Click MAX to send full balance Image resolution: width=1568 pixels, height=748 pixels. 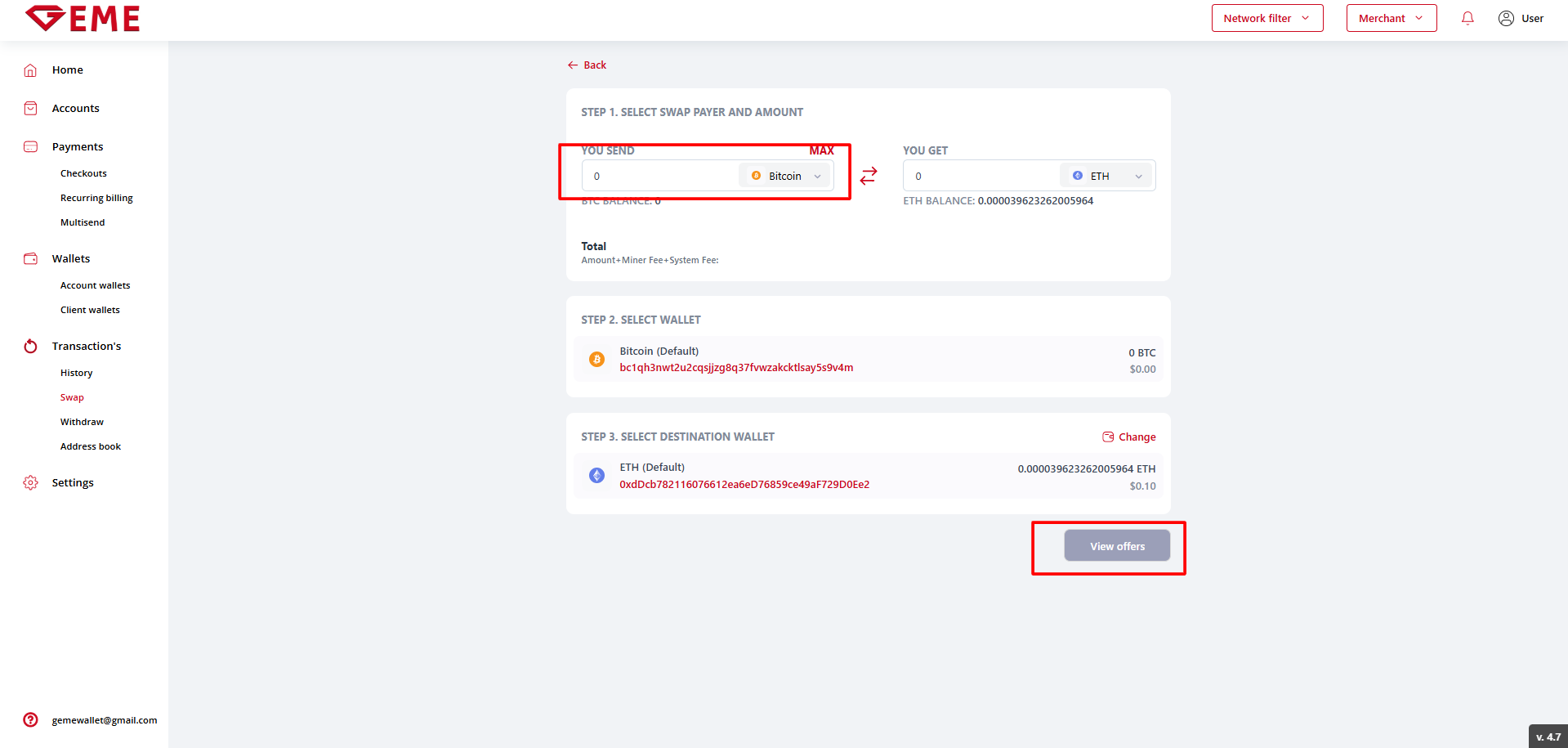(821, 150)
